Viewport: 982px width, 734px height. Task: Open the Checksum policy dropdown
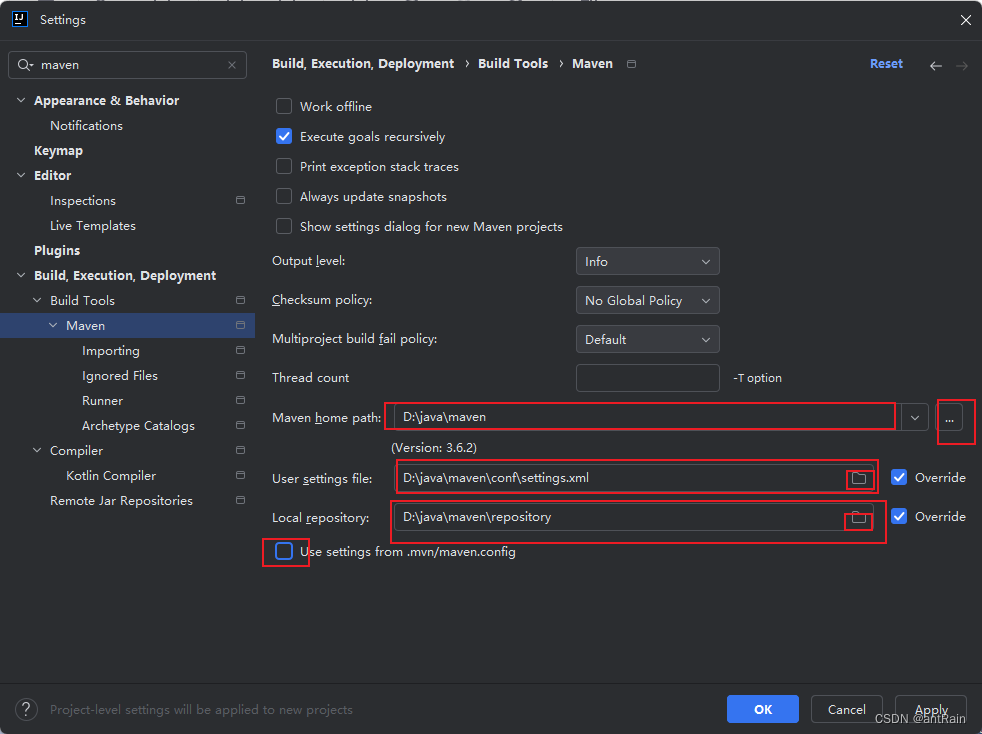648,301
